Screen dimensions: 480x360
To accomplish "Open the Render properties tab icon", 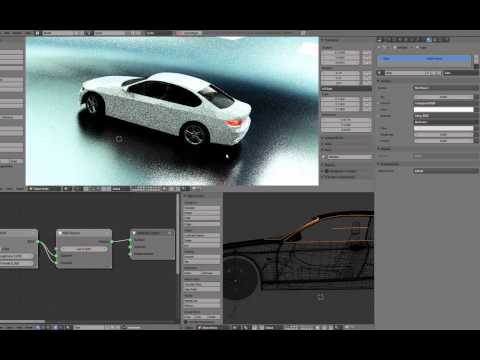I will (x=380, y=39).
